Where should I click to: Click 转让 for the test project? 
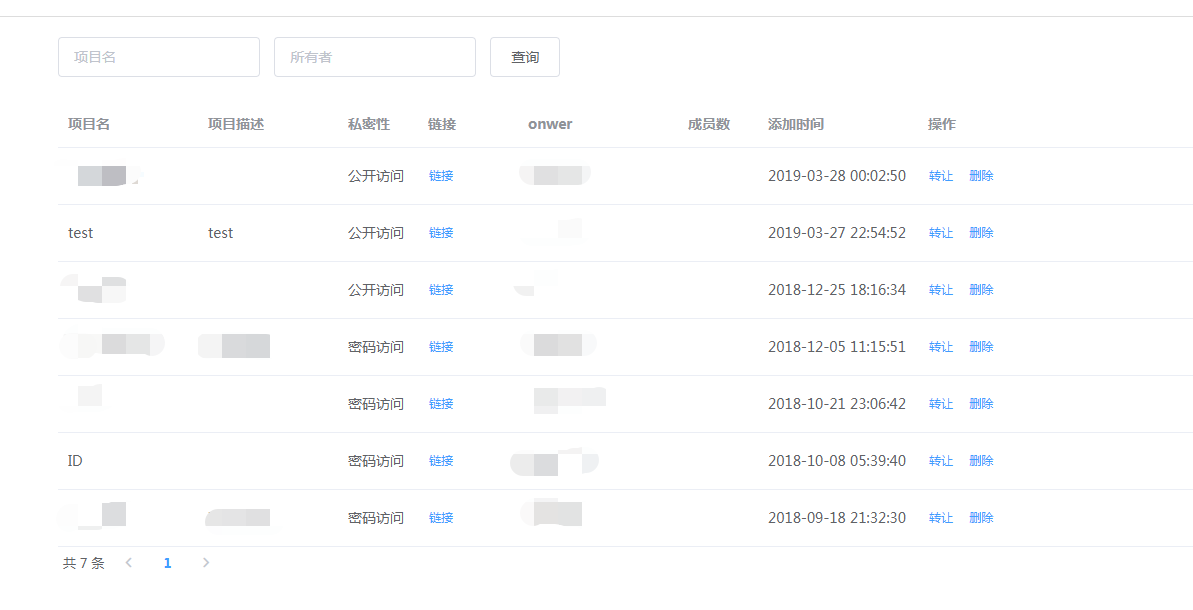point(940,232)
